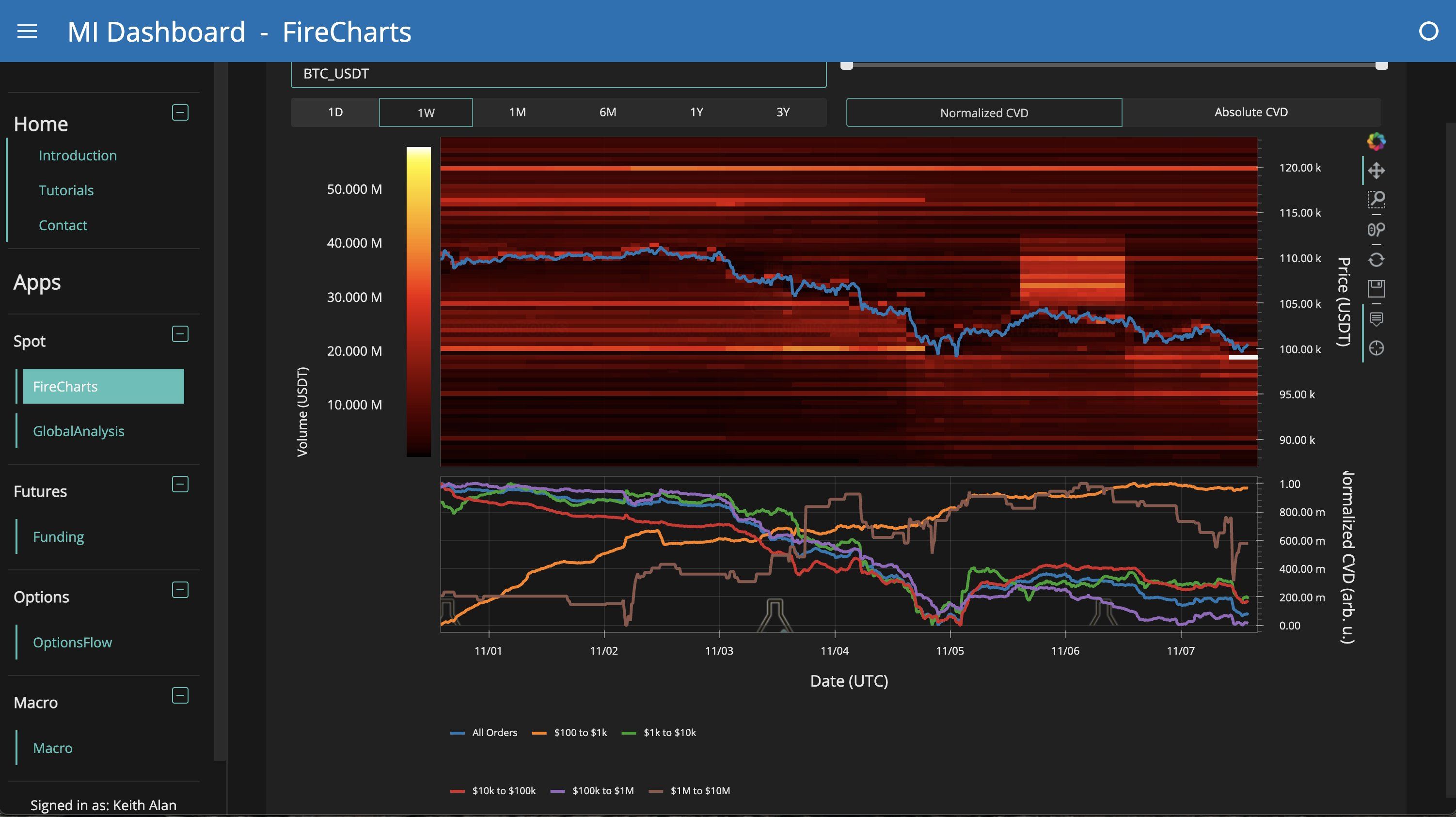Viewport: 1456px width, 817px height.
Task: Click the BTC_USDT symbol input field
Action: point(558,74)
